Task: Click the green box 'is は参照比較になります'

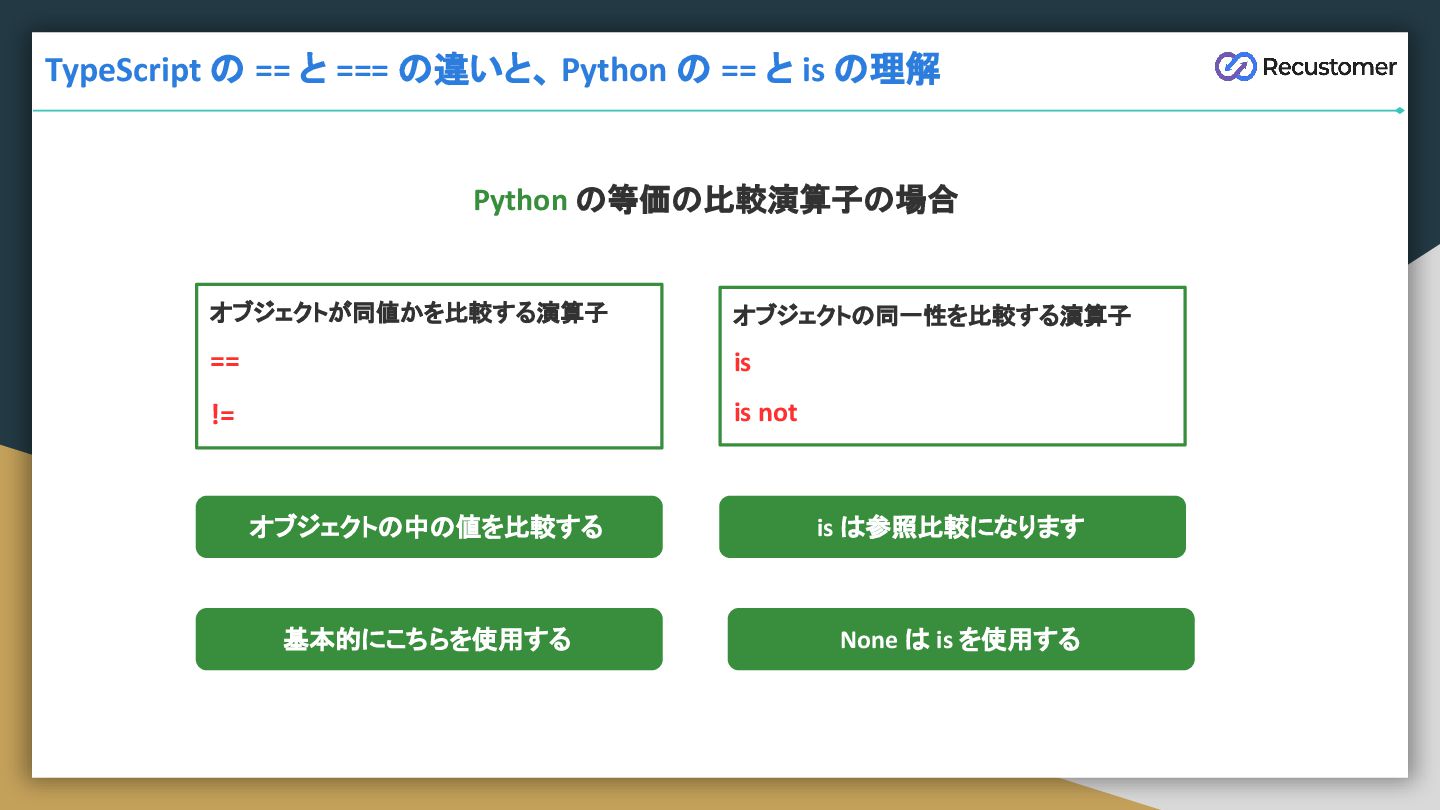Action: tap(952, 527)
